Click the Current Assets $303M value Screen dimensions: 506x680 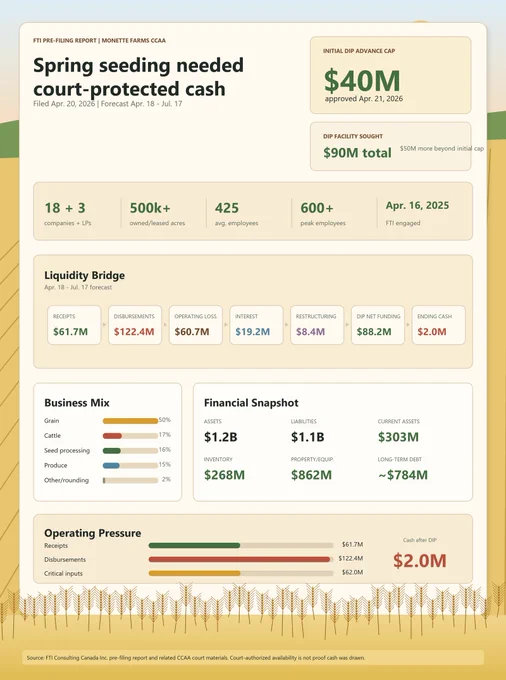tap(398, 437)
